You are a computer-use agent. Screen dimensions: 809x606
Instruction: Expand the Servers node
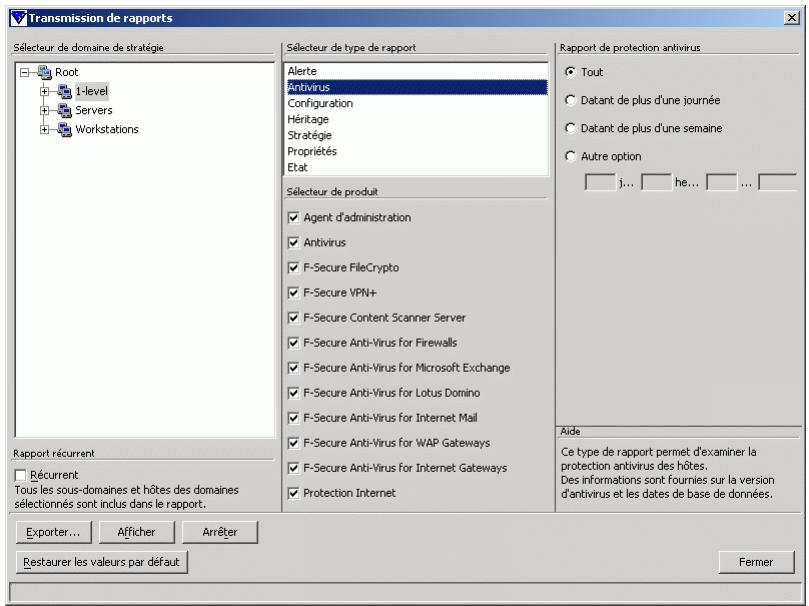pos(44,111)
